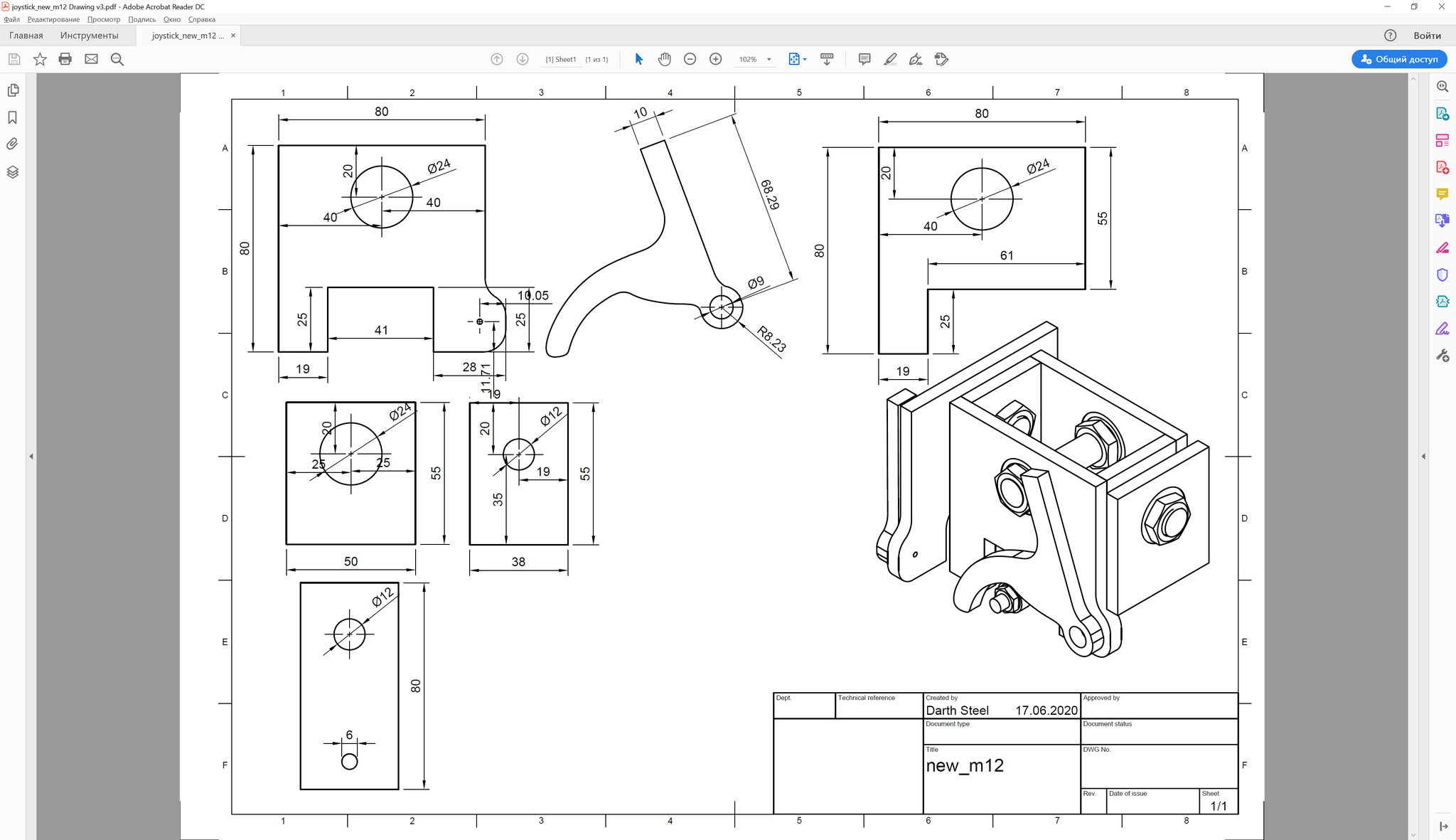This screenshot has width=1456, height=840.
Task: Click the Войти sign-in link
Action: 1427,36
